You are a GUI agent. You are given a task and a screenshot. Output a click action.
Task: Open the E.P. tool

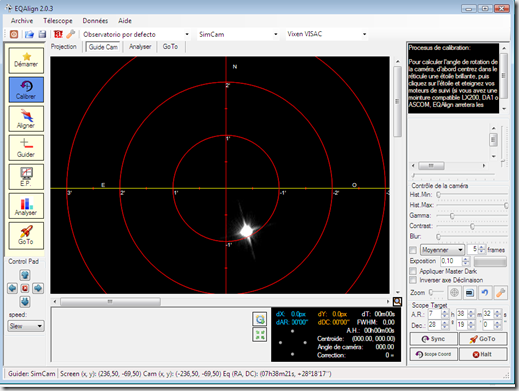[26, 177]
